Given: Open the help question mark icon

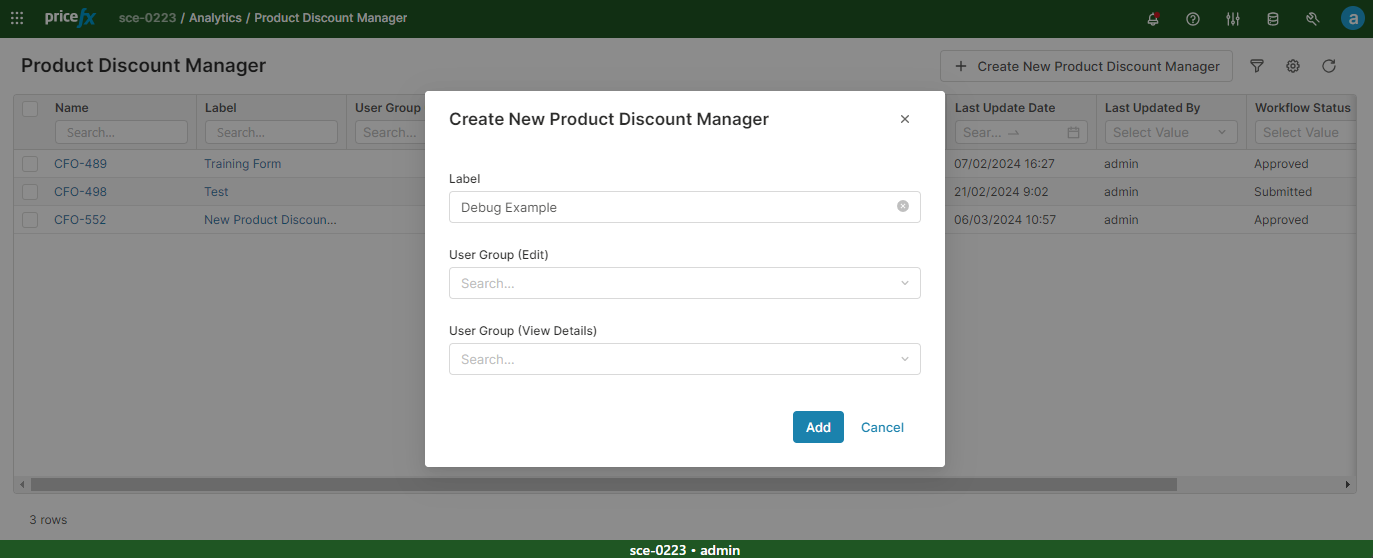Looking at the screenshot, I should 1193,19.
